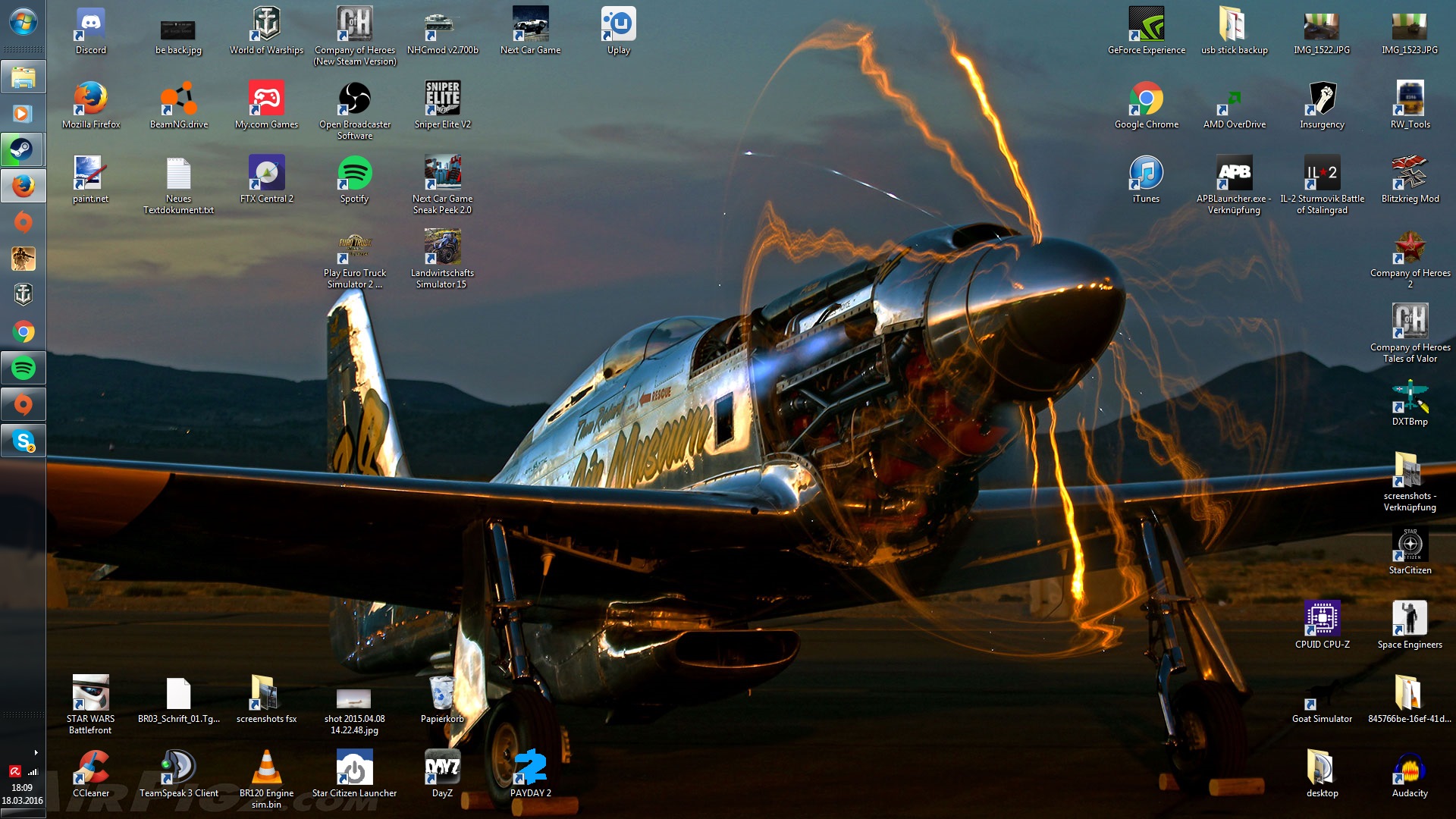The width and height of the screenshot is (1456, 819).
Task: Open the Windows Start menu orb
Action: click(x=23, y=22)
